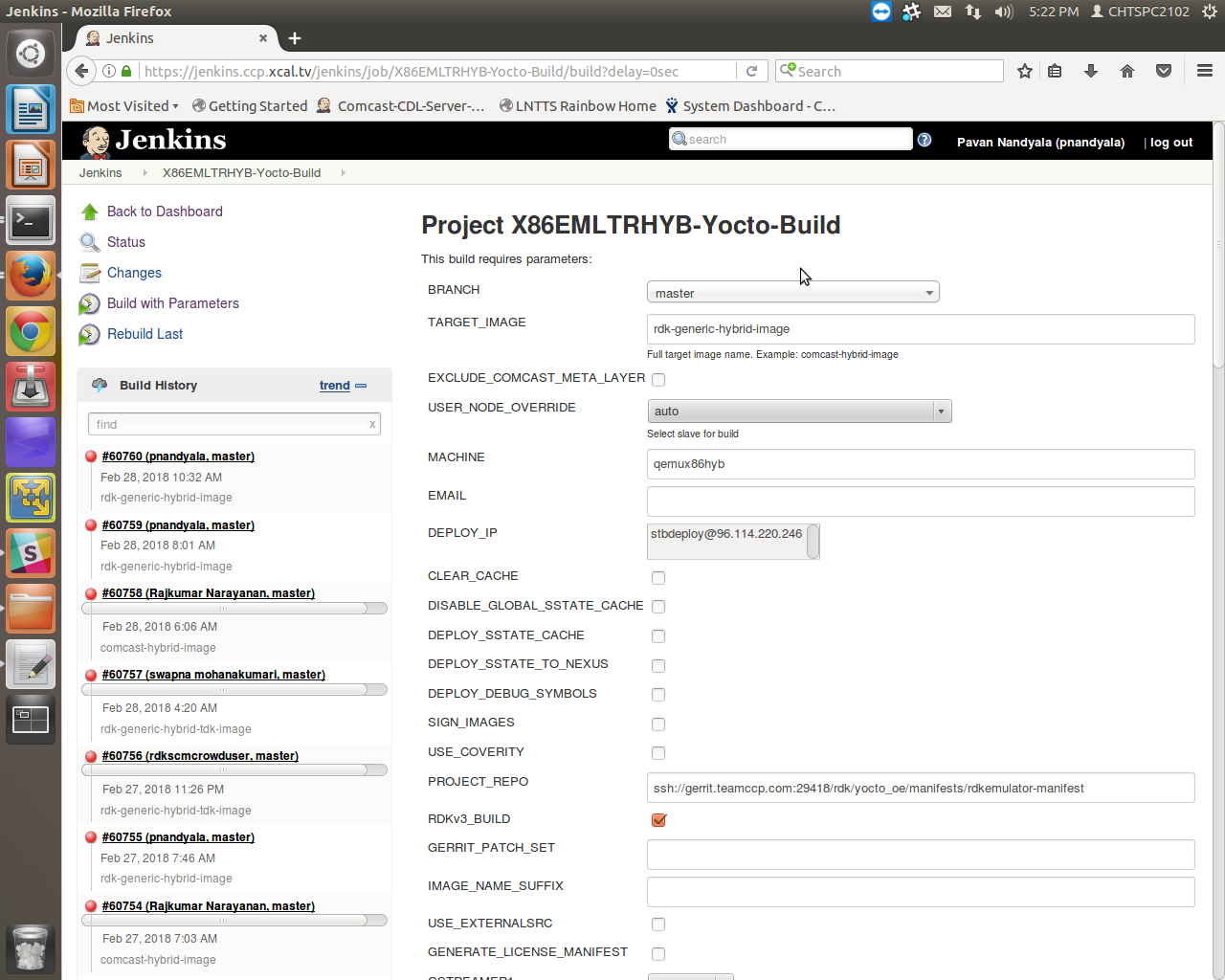This screenshot has width=1225, height=980.
Task: Open a new tab with plus button
Action: (295, 38)
